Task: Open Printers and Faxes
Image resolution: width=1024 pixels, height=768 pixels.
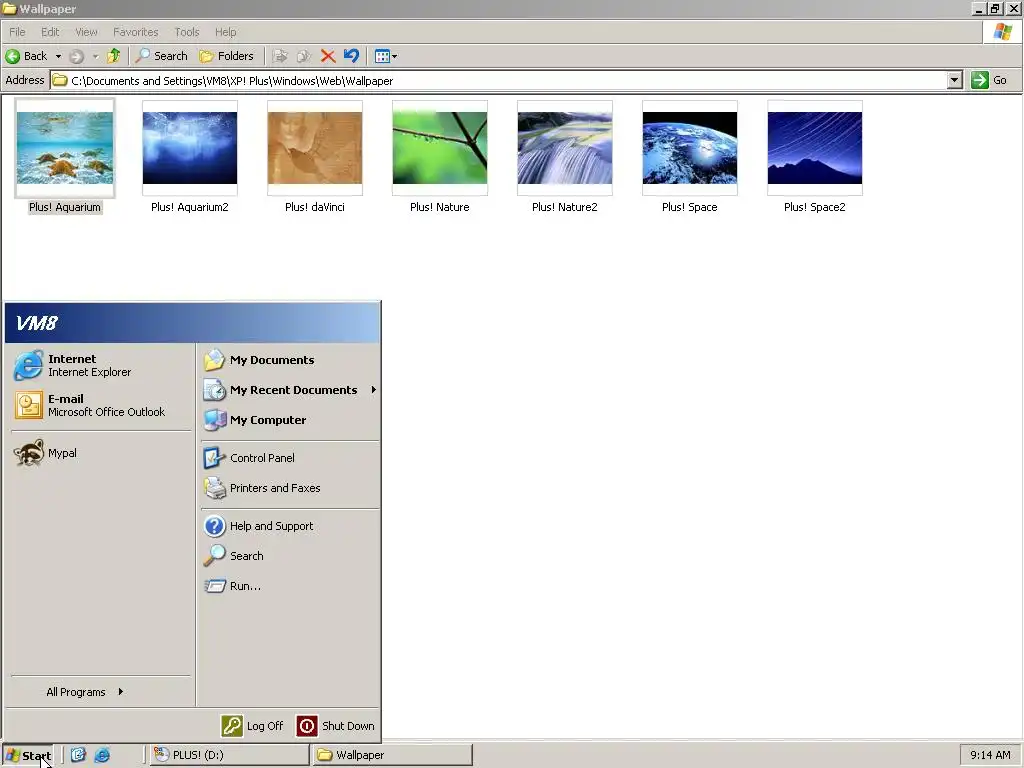Action: [x=290, y=488]
